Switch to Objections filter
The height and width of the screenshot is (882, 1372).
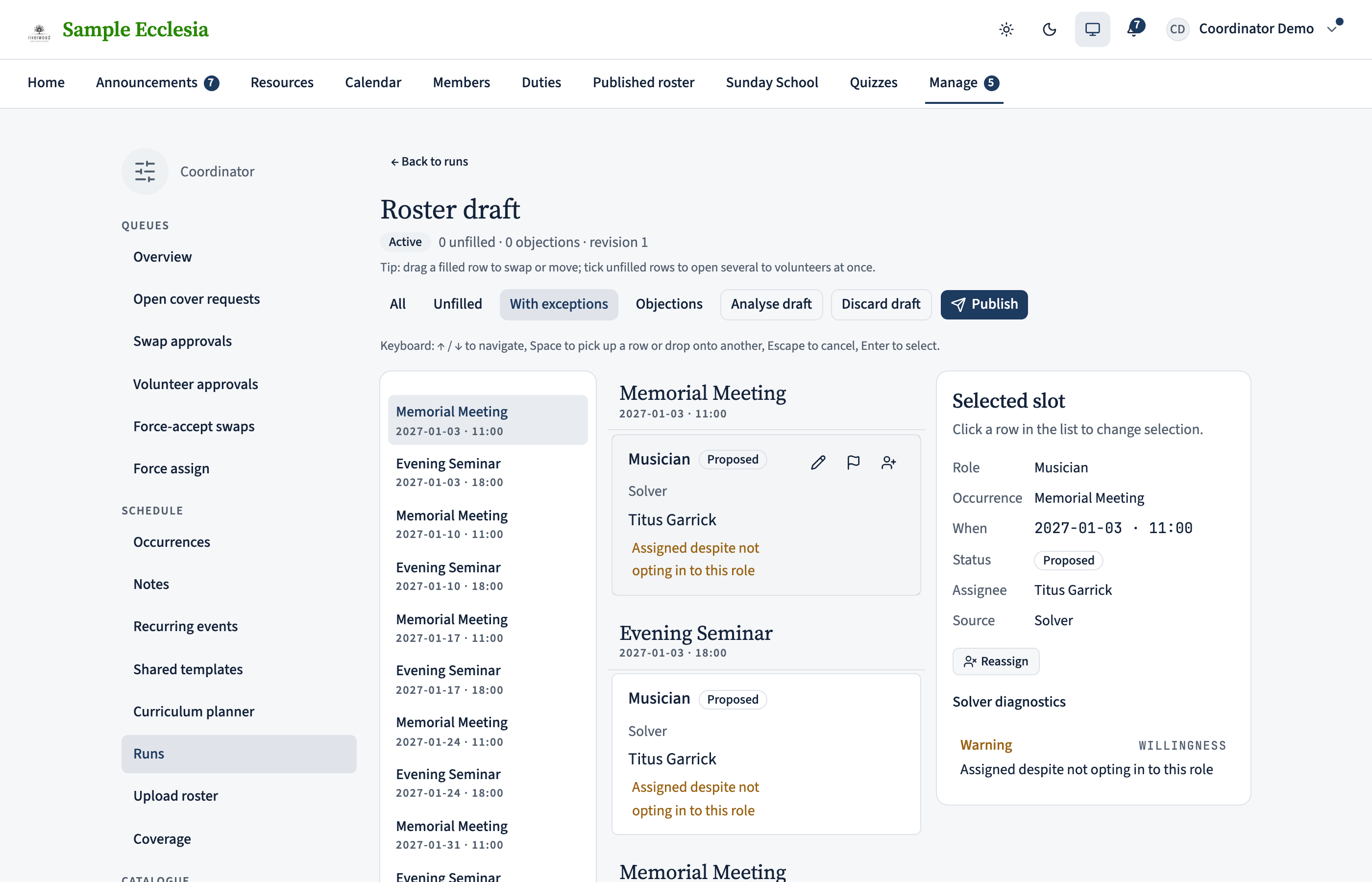click(x=669, y=304)
